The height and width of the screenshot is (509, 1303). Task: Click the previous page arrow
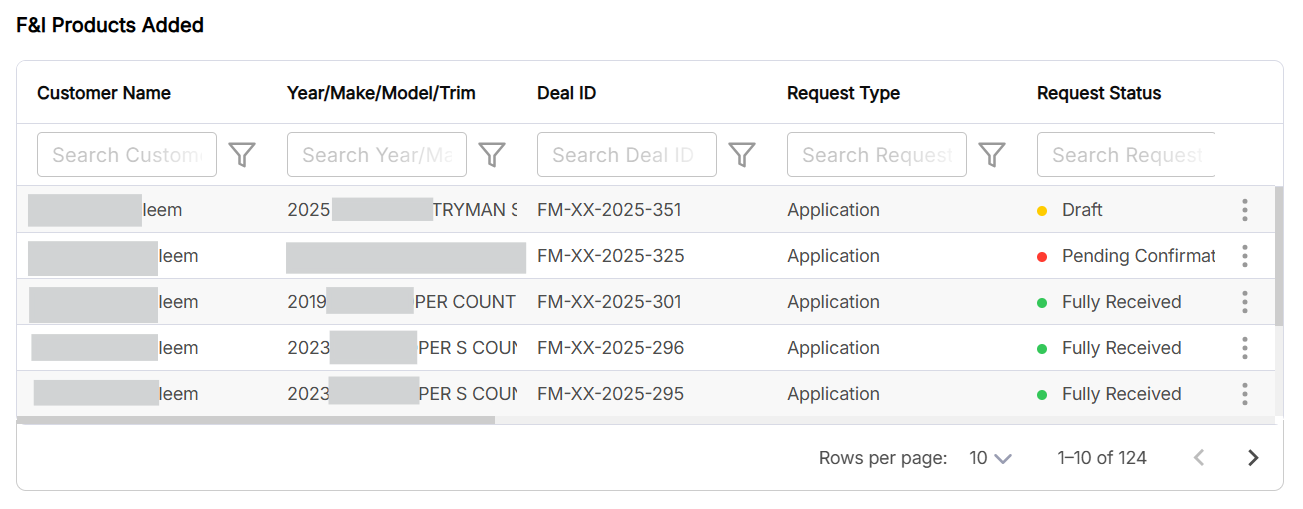click(x=1199, y=458)
